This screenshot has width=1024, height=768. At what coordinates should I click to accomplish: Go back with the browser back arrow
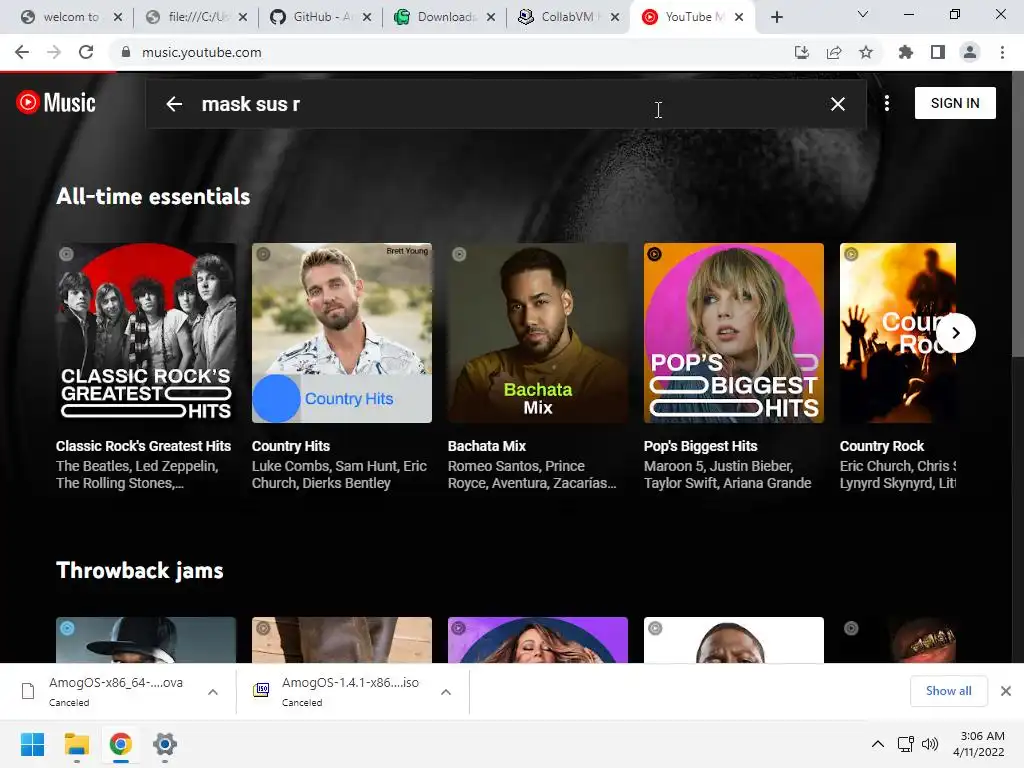(x=22, y=52)
